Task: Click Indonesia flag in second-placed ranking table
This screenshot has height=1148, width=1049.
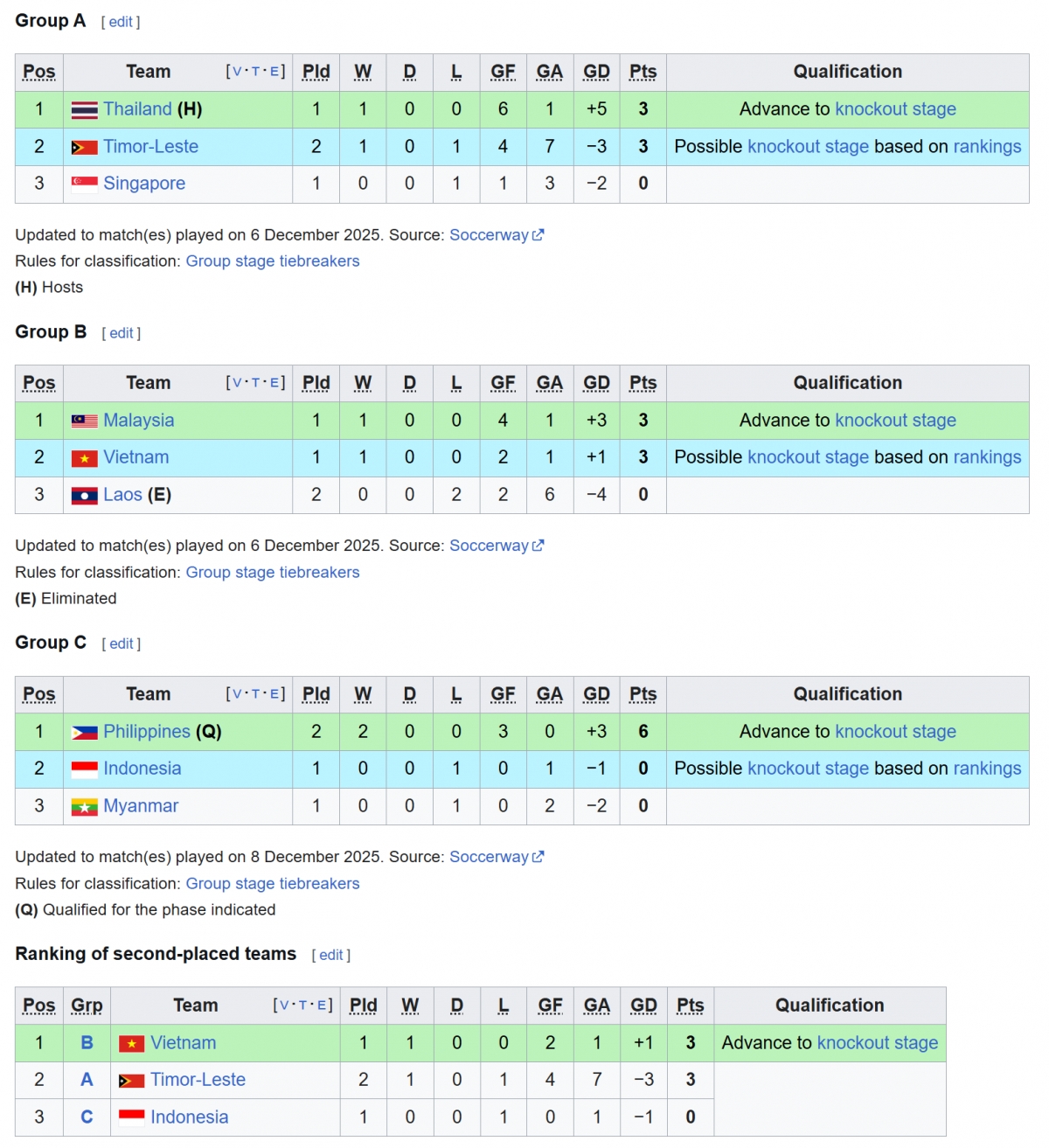Action: pyautogui.click(x=131, y=1116)
